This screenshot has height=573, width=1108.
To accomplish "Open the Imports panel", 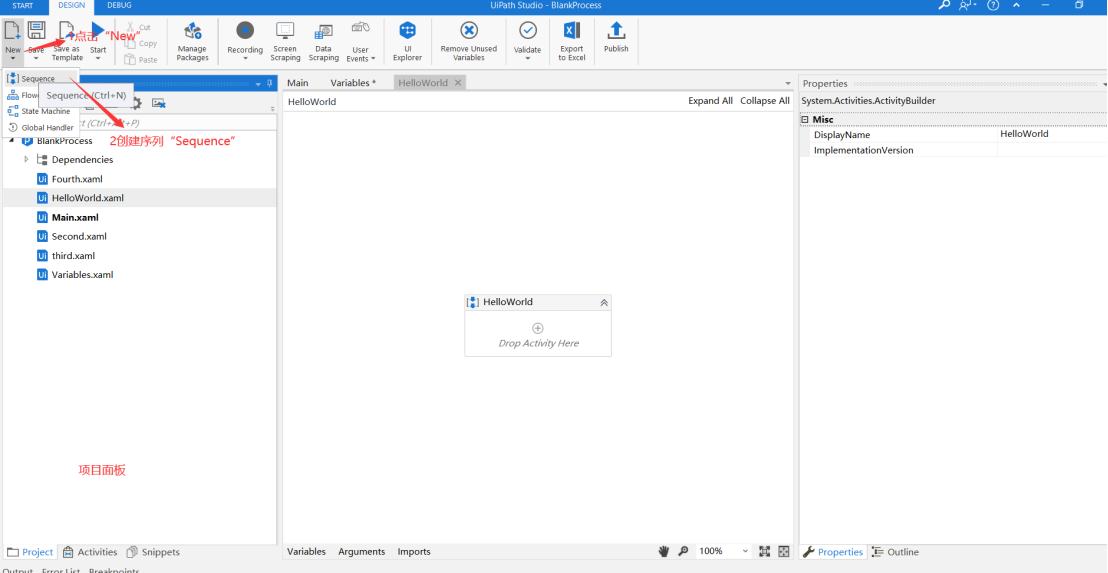I will click(414, 552).
